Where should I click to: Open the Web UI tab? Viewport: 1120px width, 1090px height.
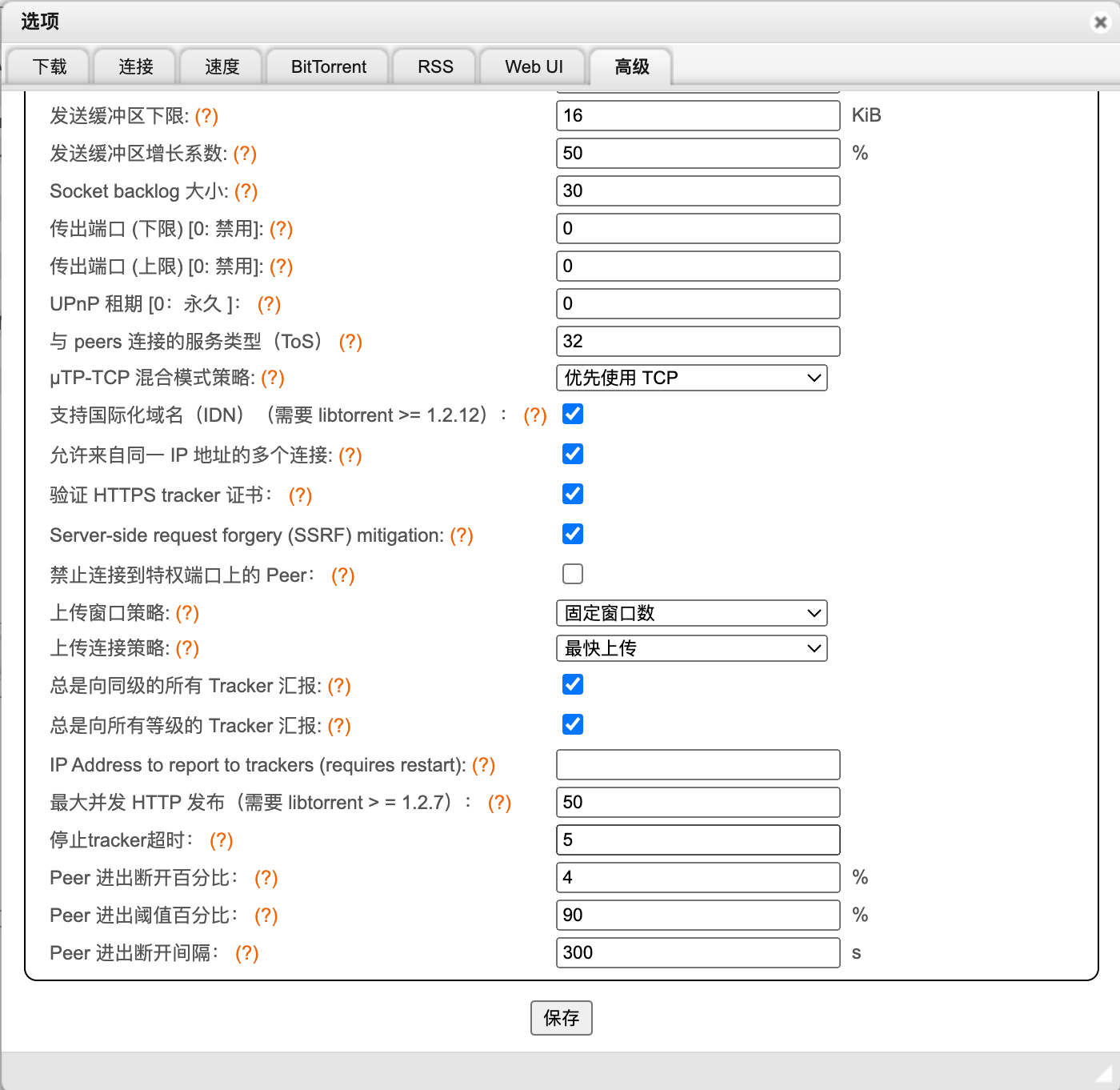(534, 66)
